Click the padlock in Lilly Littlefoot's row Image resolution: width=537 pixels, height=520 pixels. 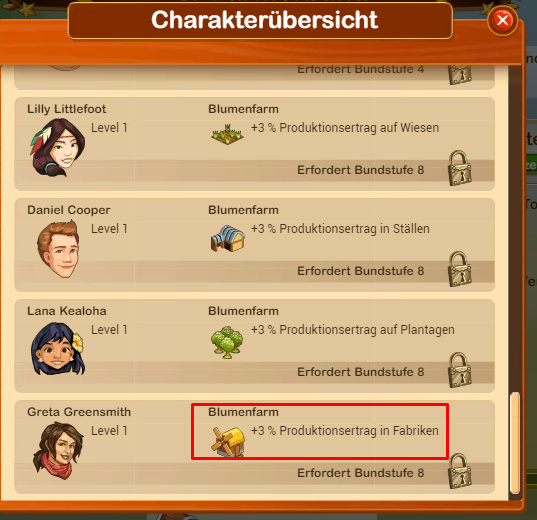pyautogui.click(x=460, y=168)
